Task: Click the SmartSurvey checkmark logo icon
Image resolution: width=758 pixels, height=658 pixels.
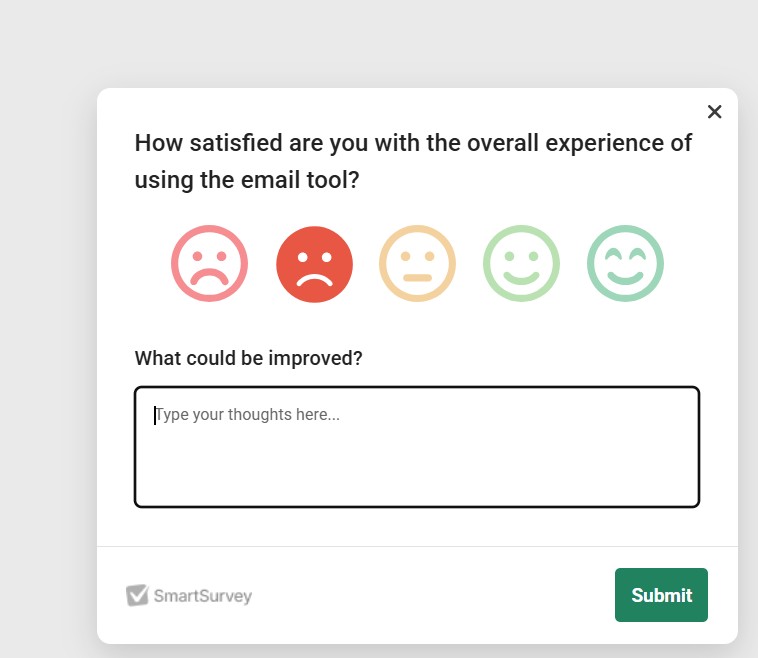Action: pyautogui.click(x=137, y=596)
